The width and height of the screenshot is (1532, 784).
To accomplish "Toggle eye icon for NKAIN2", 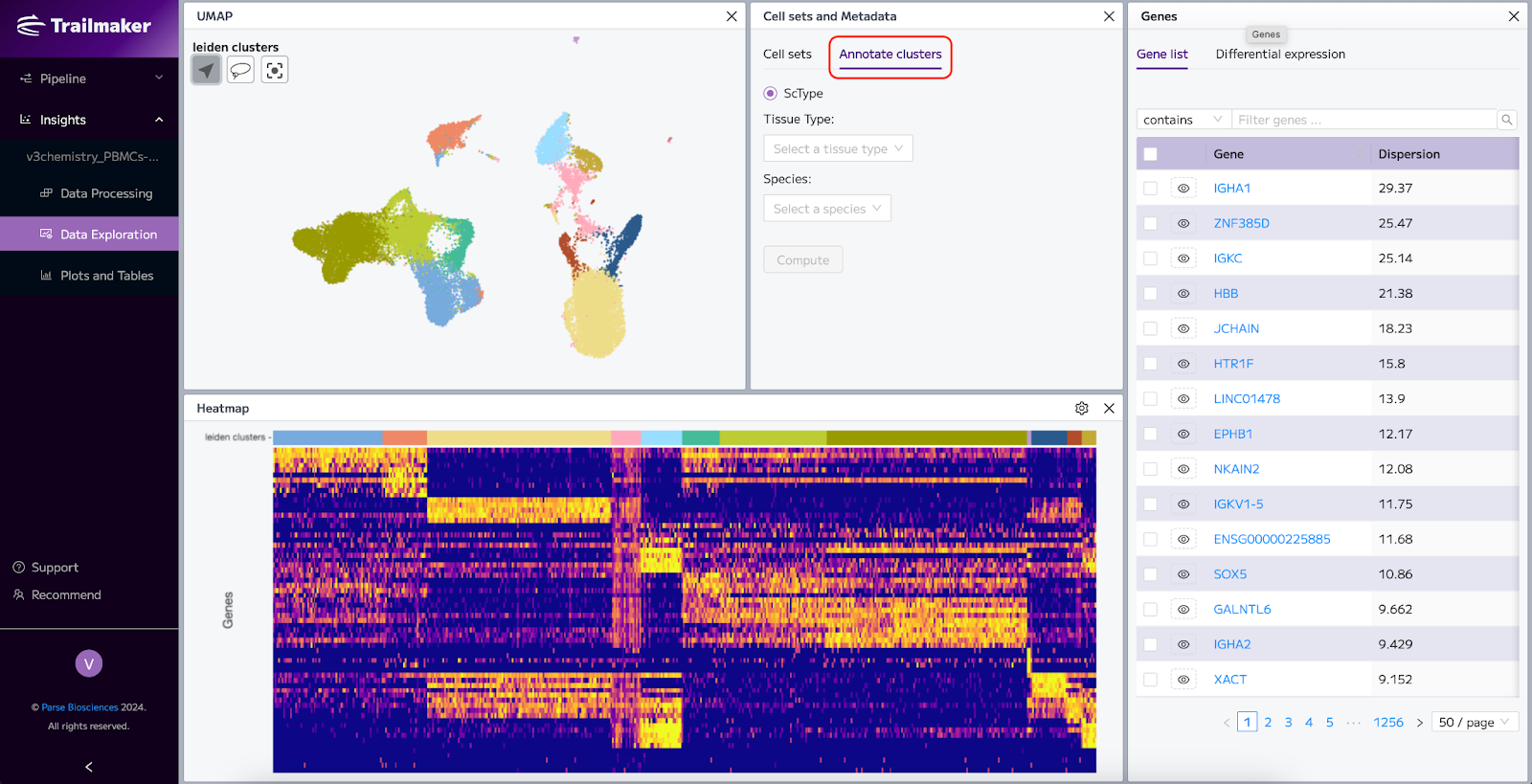I will tap(1183, 469).
